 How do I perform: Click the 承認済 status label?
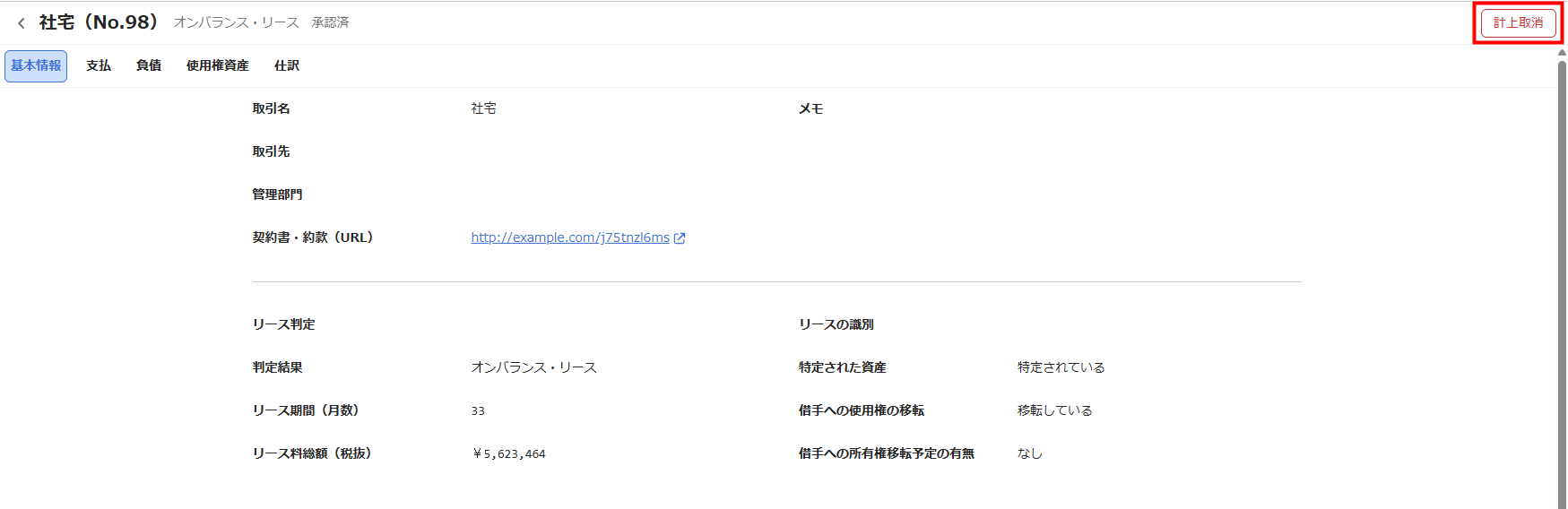tap(330, 22)
